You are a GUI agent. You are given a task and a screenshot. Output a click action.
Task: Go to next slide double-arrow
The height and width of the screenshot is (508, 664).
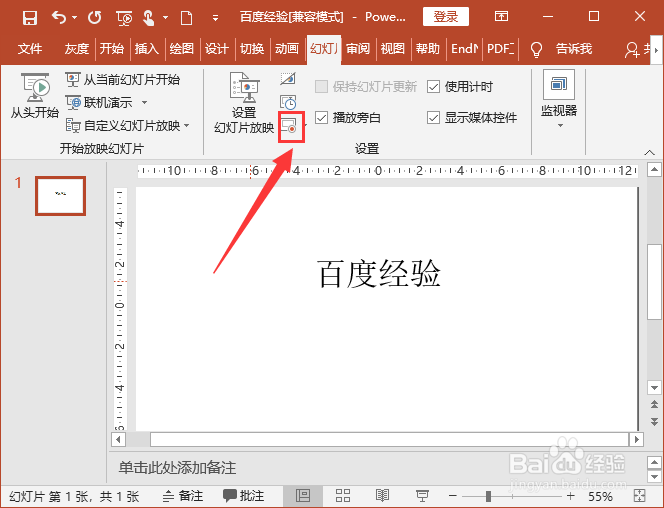pyautogui.click(x=654, y=421)
